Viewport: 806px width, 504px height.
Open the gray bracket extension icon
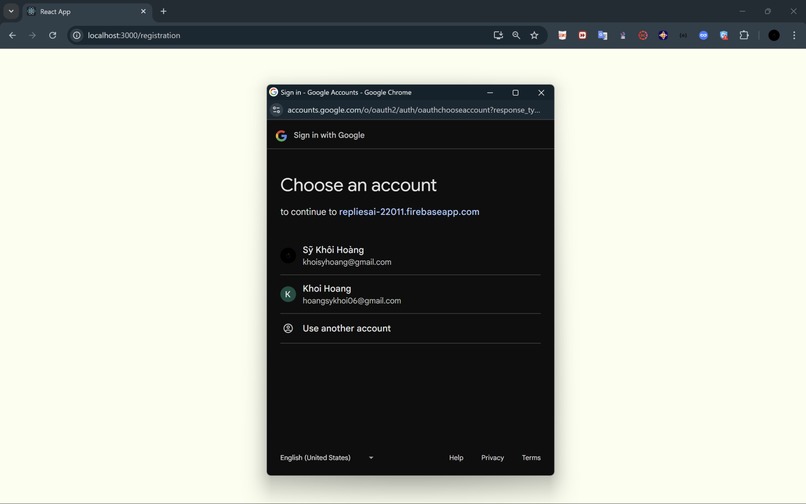683,35
